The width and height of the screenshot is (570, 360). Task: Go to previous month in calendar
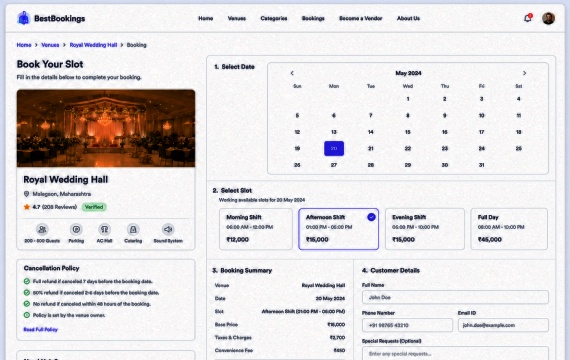[x=292, y=73]
